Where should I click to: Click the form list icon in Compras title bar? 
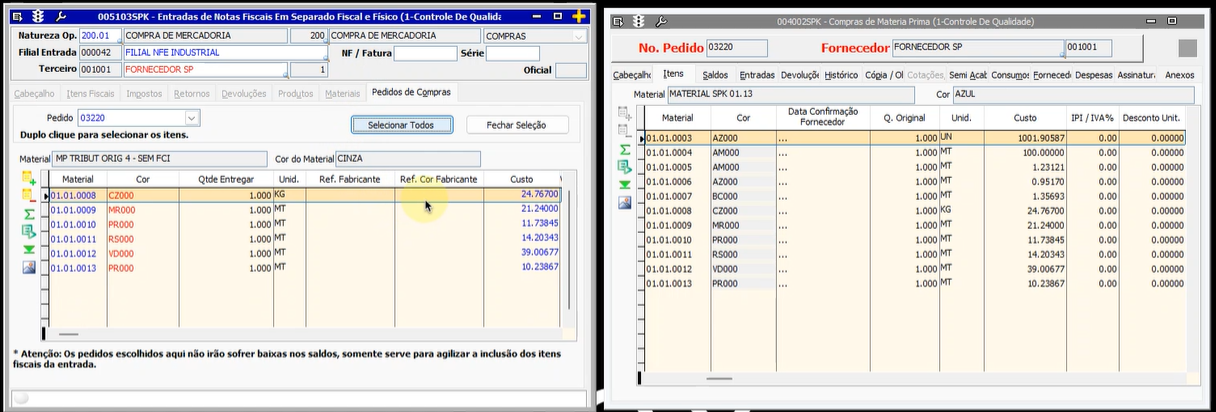tap(618, 21)
